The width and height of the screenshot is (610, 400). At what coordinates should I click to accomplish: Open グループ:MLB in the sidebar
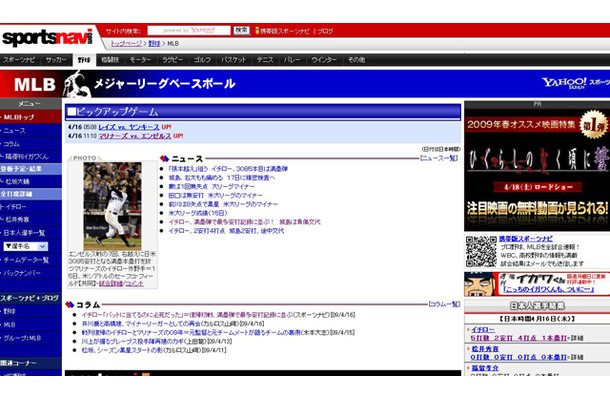(22, 338)
